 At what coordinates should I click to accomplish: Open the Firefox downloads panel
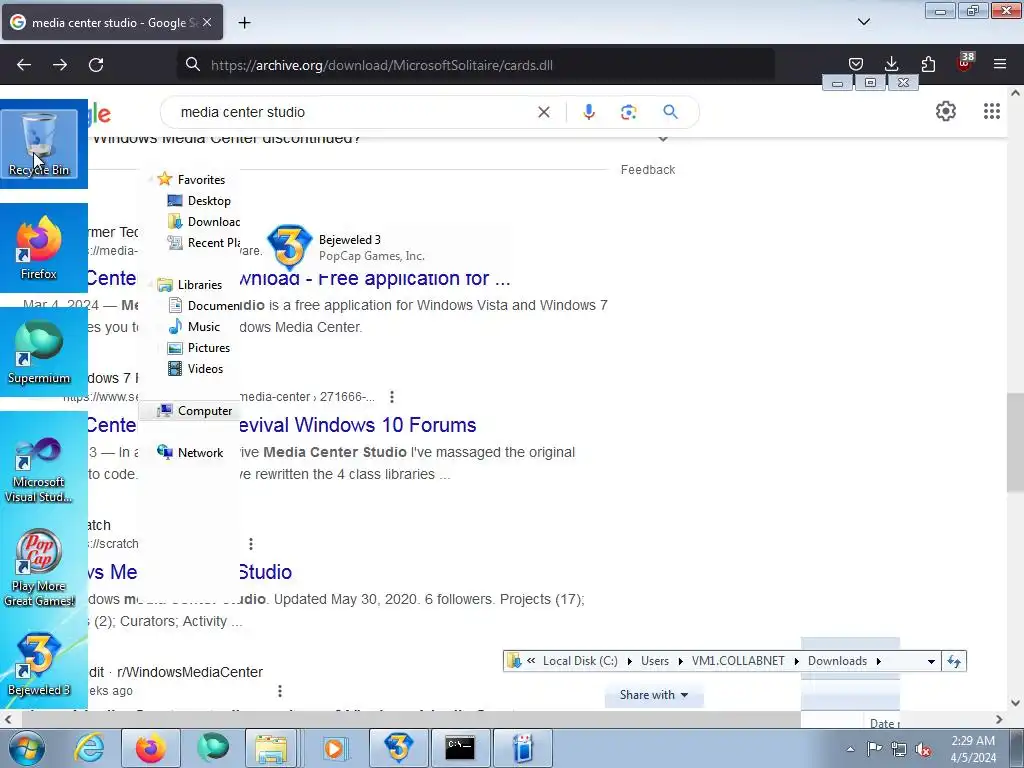point(891,64)
